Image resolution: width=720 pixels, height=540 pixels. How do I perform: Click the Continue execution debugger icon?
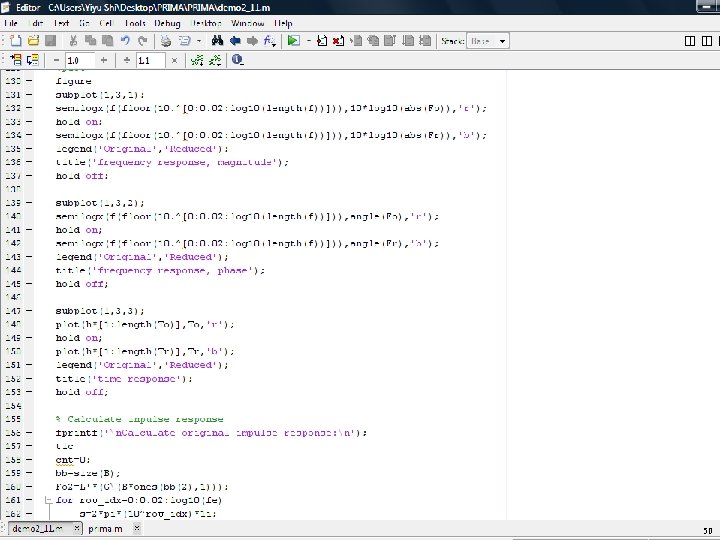(x=408, y=41)
